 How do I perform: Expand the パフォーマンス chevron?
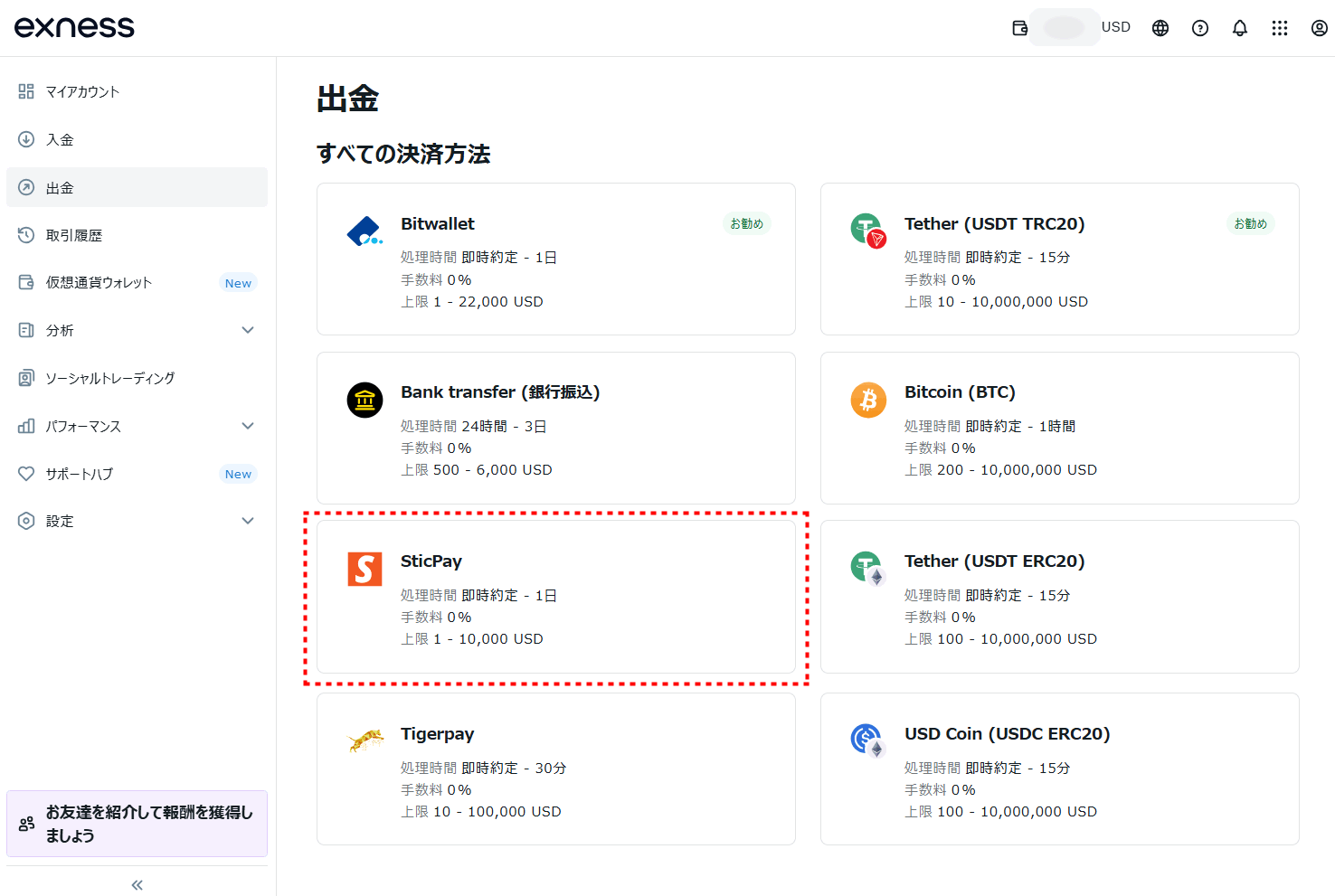click(248, 426)
